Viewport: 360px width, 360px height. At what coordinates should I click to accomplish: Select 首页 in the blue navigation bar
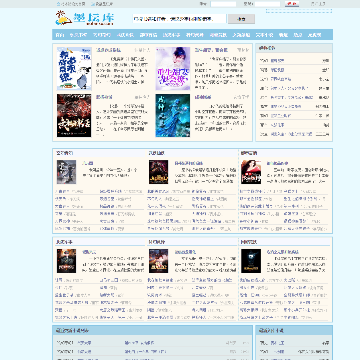pyautogui.click(x=60, y=35)
